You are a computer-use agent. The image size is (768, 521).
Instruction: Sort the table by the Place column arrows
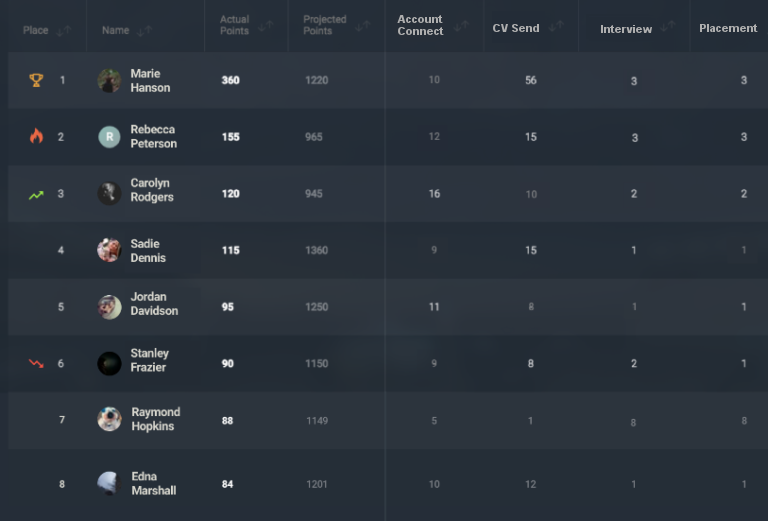(64, 30)
